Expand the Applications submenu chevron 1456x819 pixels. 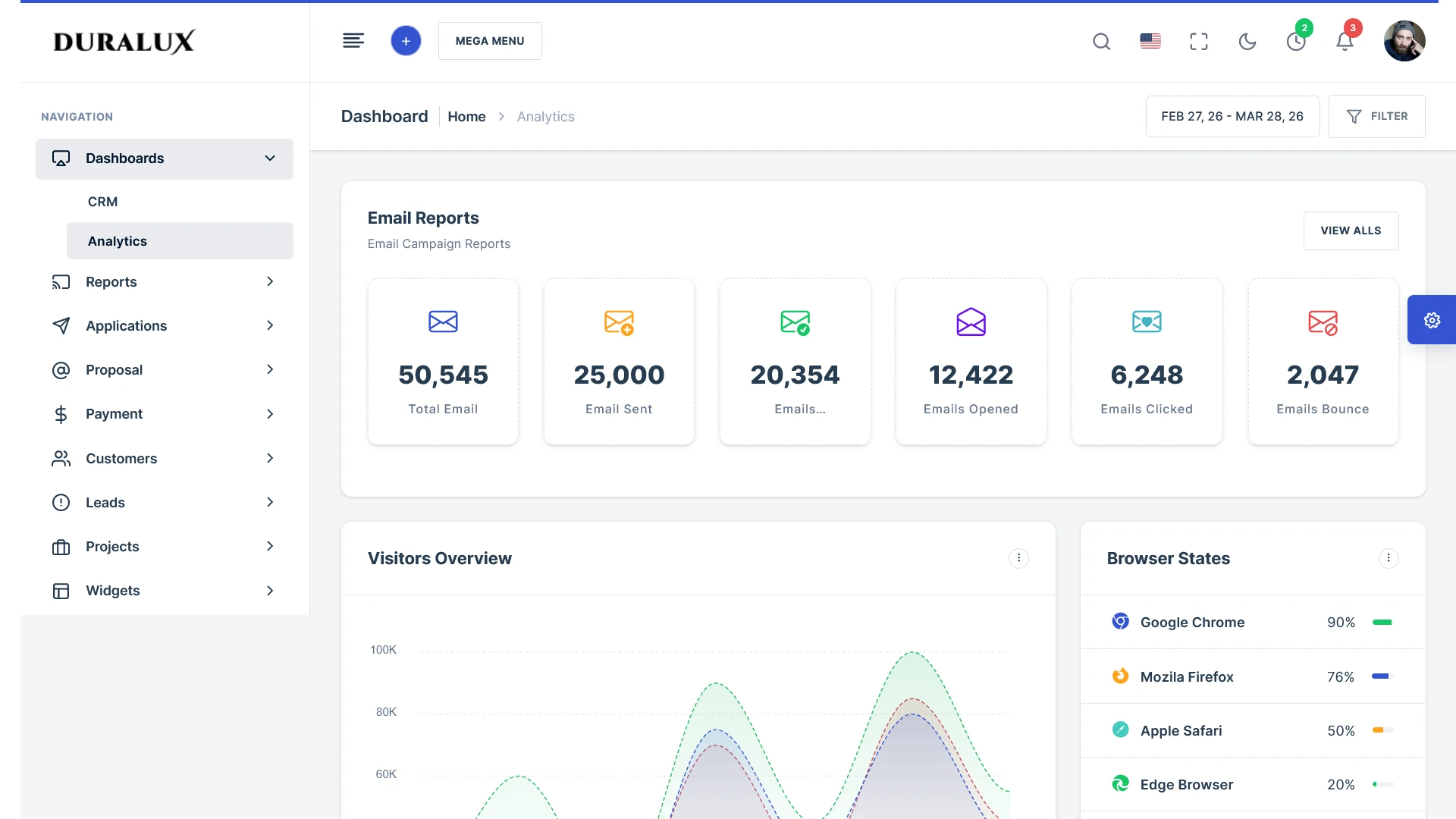270,325
